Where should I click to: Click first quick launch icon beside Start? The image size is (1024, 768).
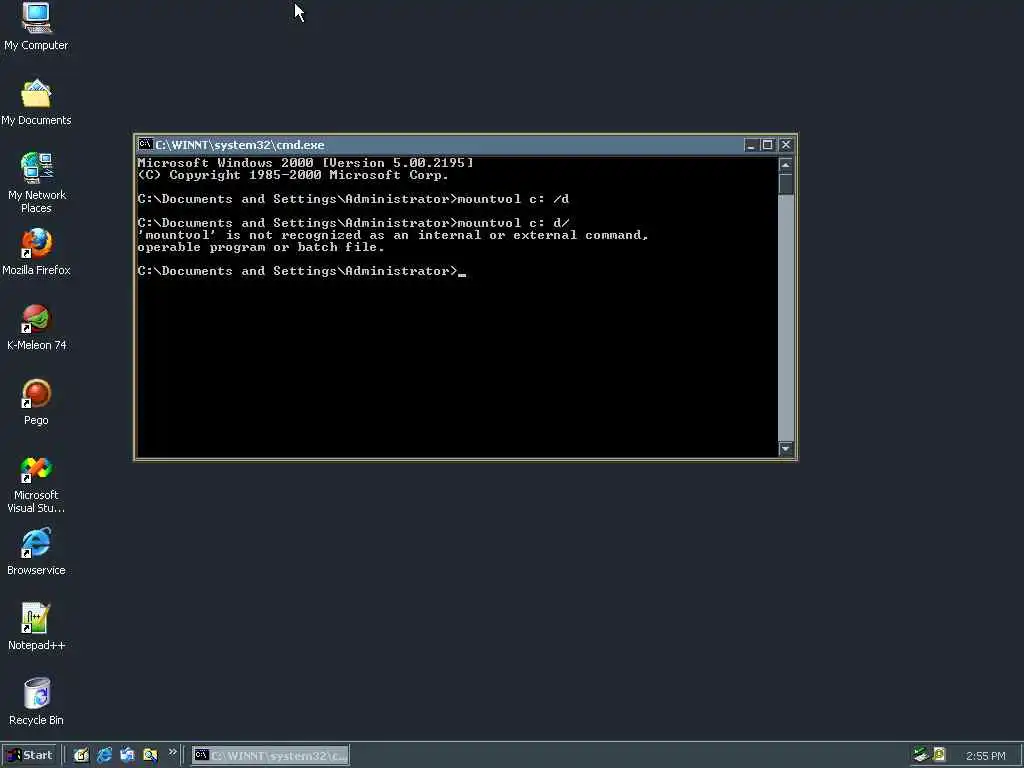click(x=81, y=755)
